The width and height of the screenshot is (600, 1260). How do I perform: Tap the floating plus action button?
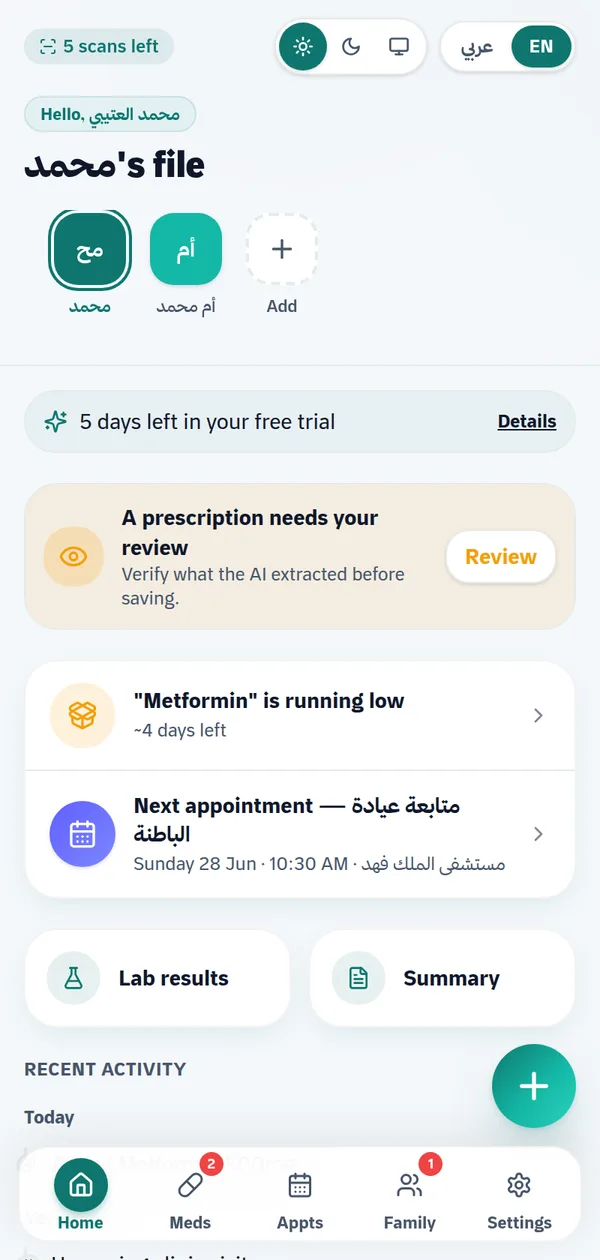(x=534, y=1086)
